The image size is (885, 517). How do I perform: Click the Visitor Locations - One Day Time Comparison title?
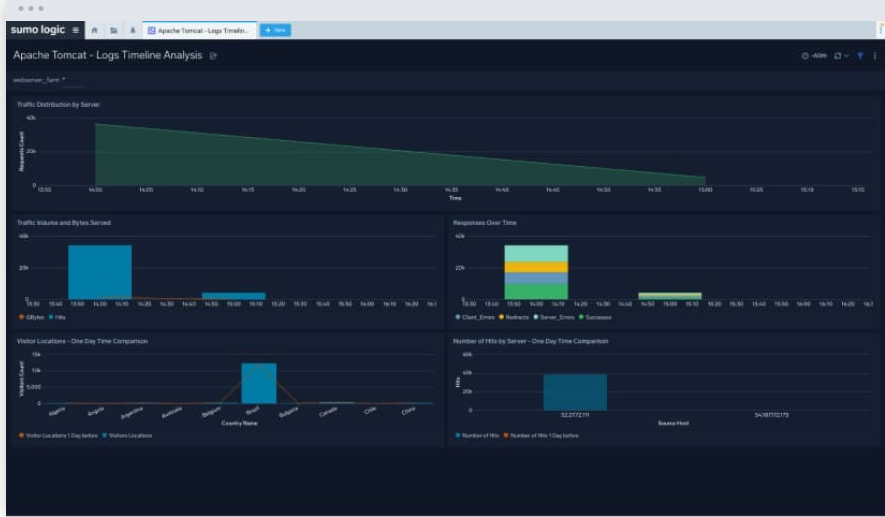pyautogui.click(x=82, y=341)
